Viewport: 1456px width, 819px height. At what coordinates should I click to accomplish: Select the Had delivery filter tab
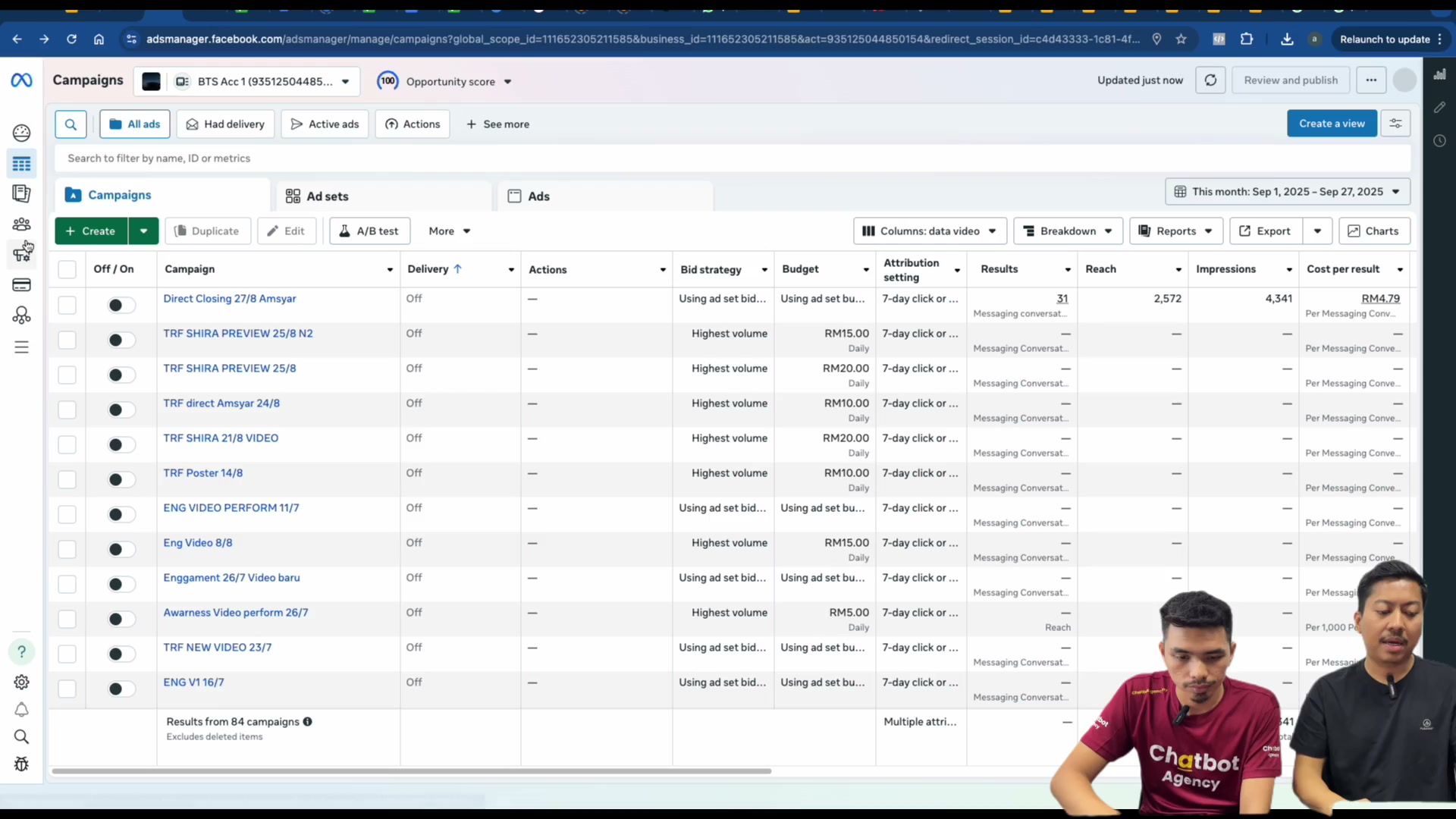tap(225, 124)
